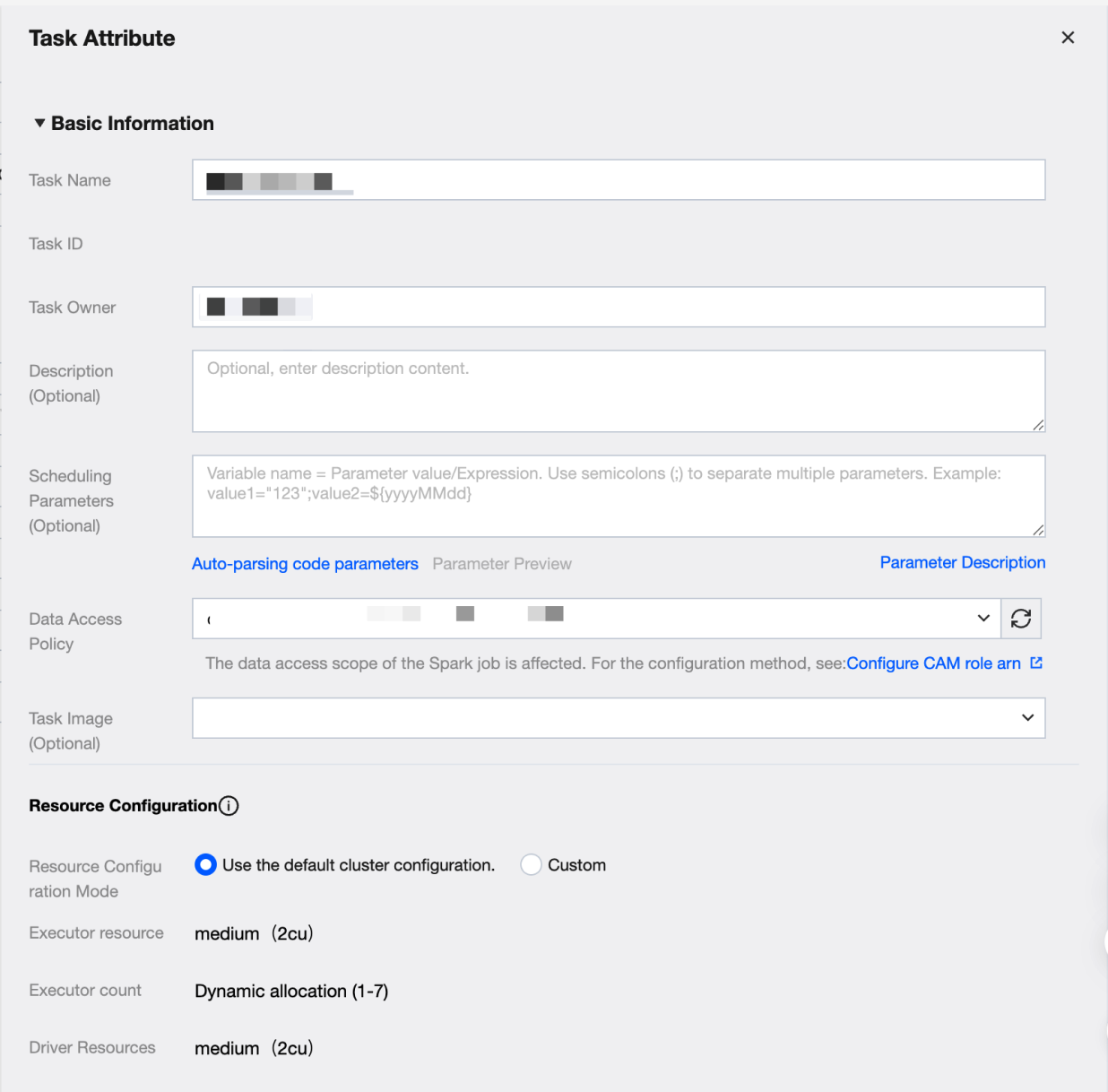This screenshot has width=1108, height=1092.
Task: Click the Resource Configuration info icon
Action: [229, 806]
